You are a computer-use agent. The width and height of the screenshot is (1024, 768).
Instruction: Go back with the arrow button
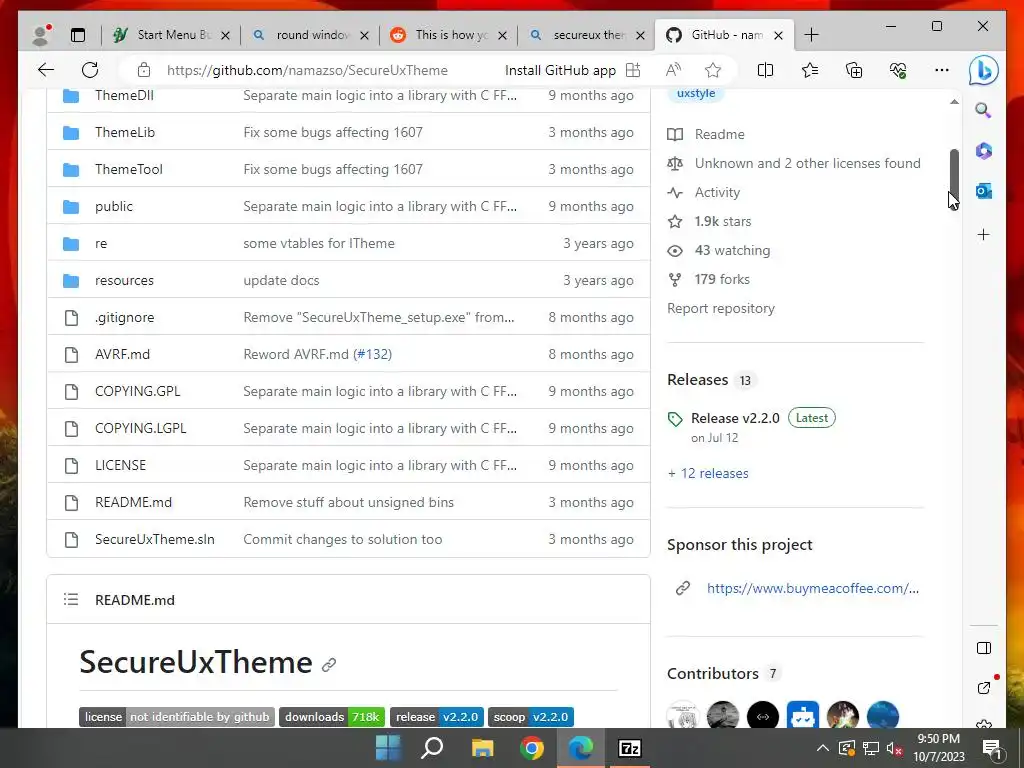click(46, 70)
